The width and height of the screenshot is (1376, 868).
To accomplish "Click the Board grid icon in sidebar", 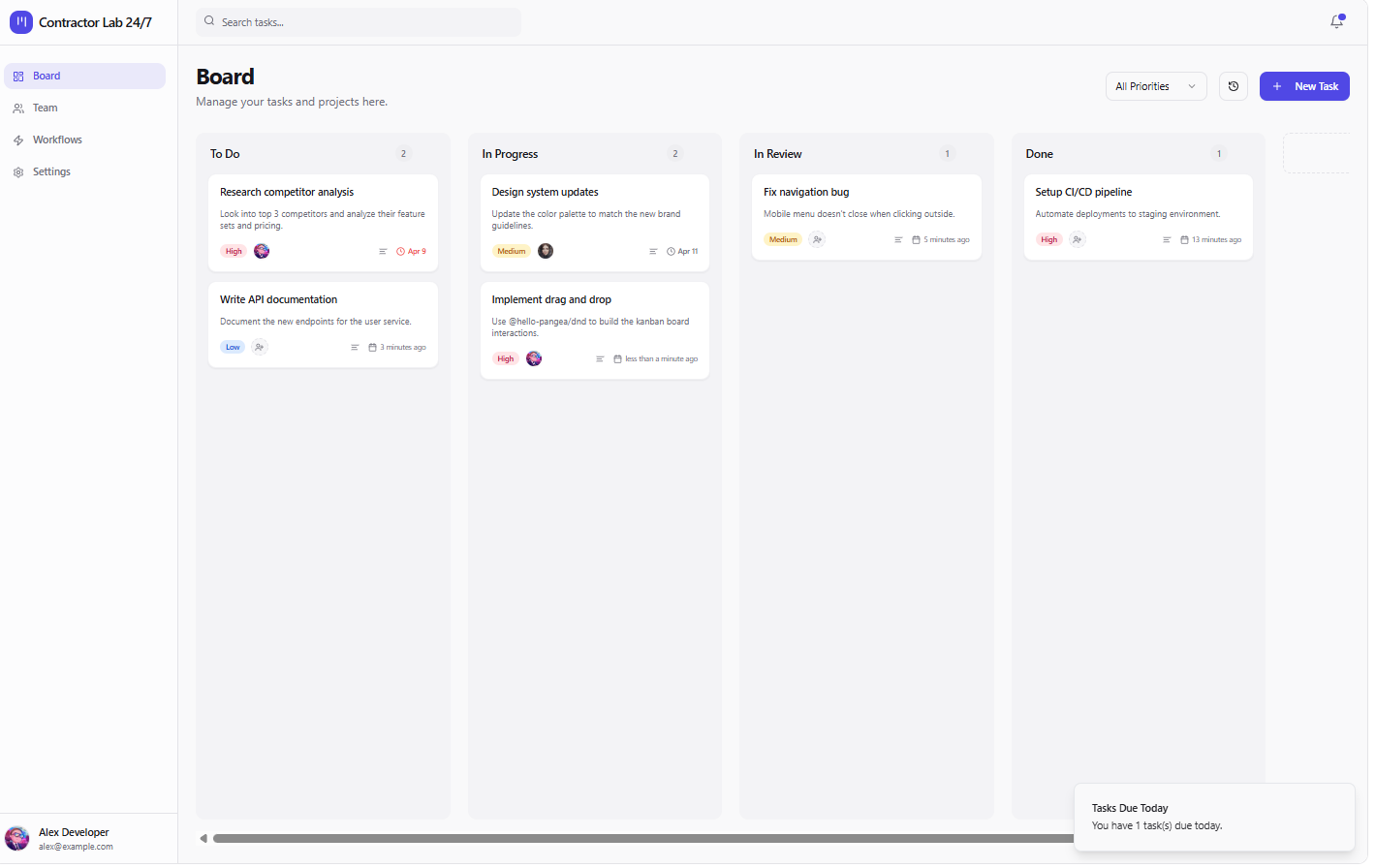I will 18,76.
